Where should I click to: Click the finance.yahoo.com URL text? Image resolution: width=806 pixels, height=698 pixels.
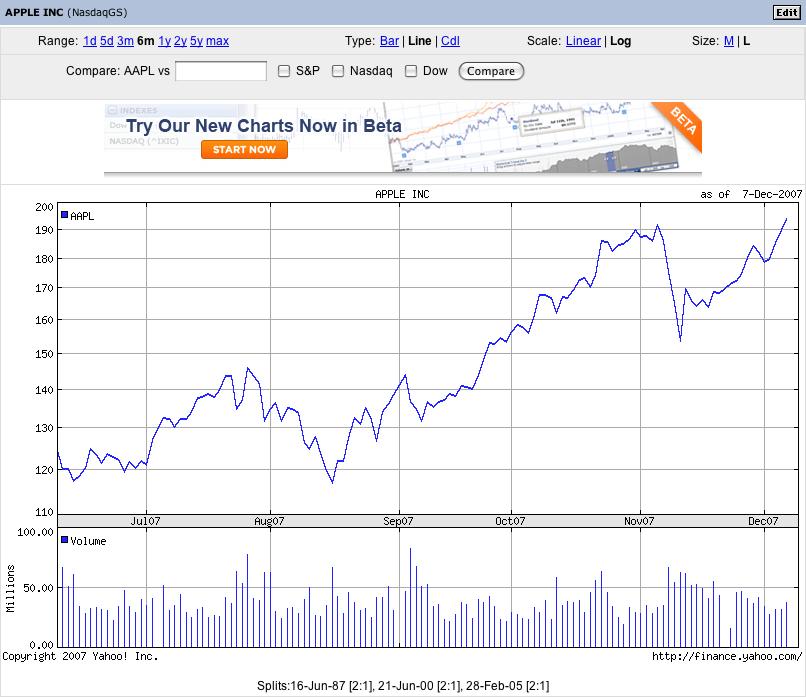coord(727,656)
